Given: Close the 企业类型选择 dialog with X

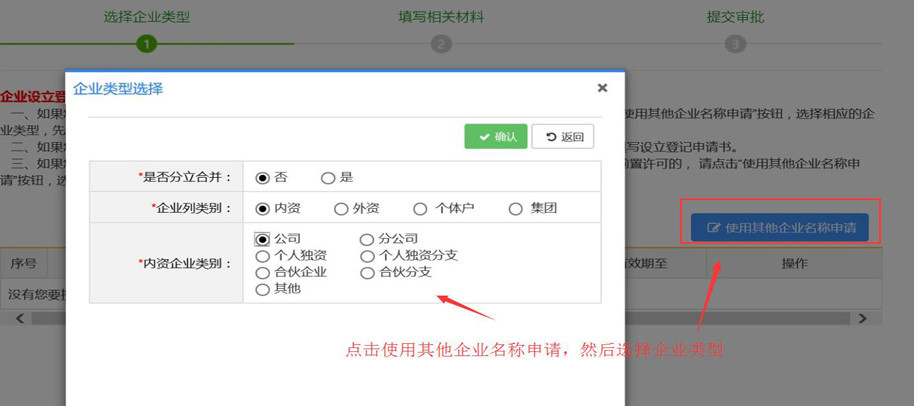Looking at the screenshot, I should pos(602,88).
